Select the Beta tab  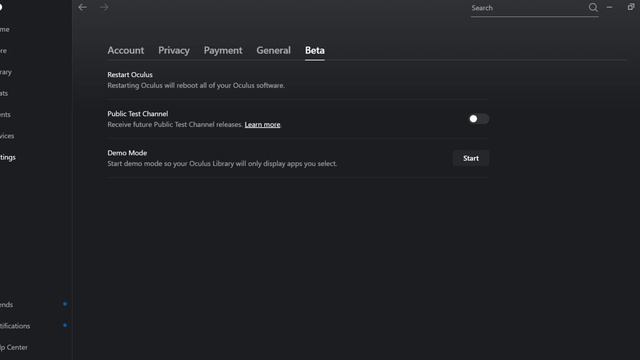point(315,50)
